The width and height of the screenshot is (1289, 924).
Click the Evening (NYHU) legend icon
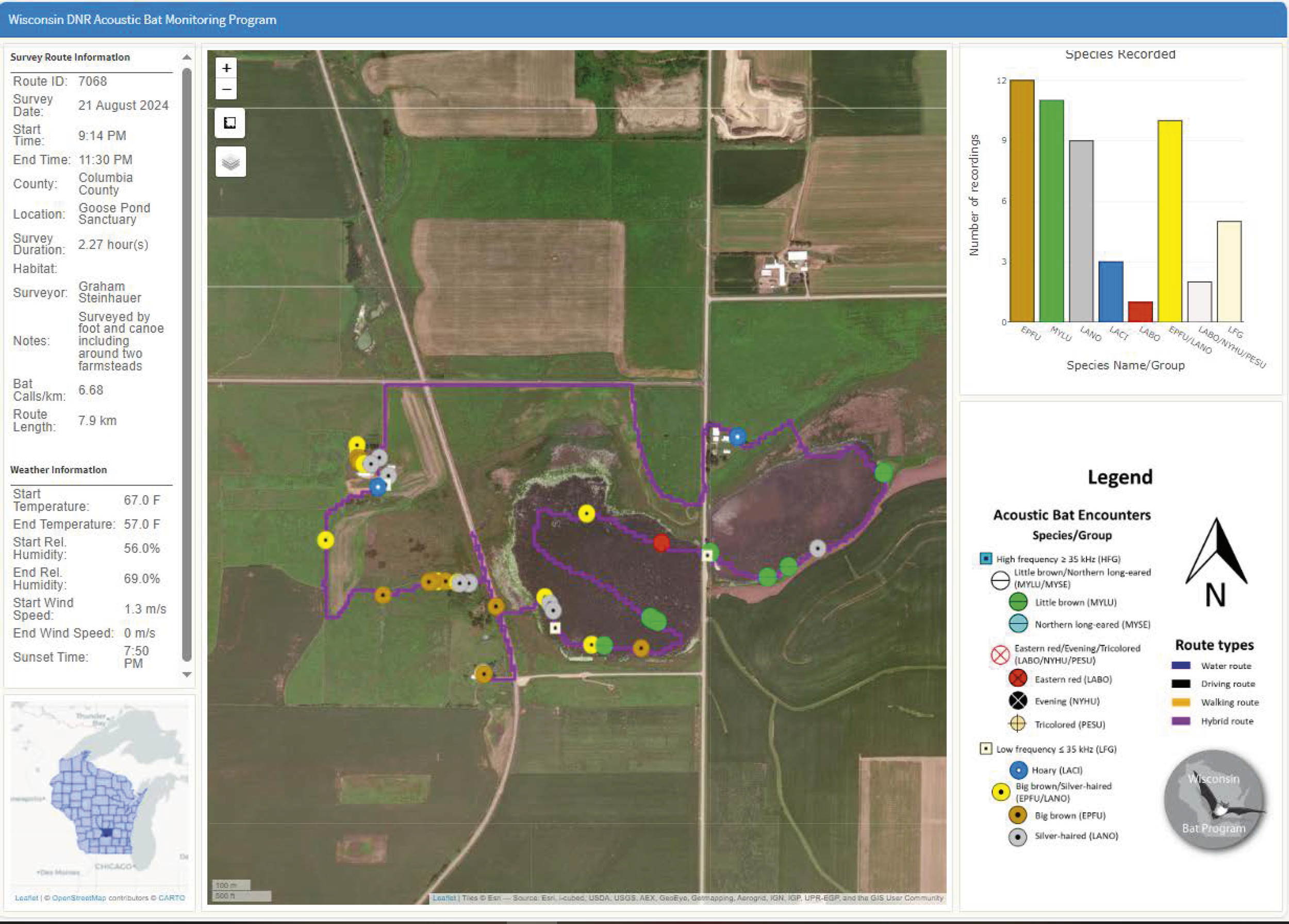[1017, 701]
